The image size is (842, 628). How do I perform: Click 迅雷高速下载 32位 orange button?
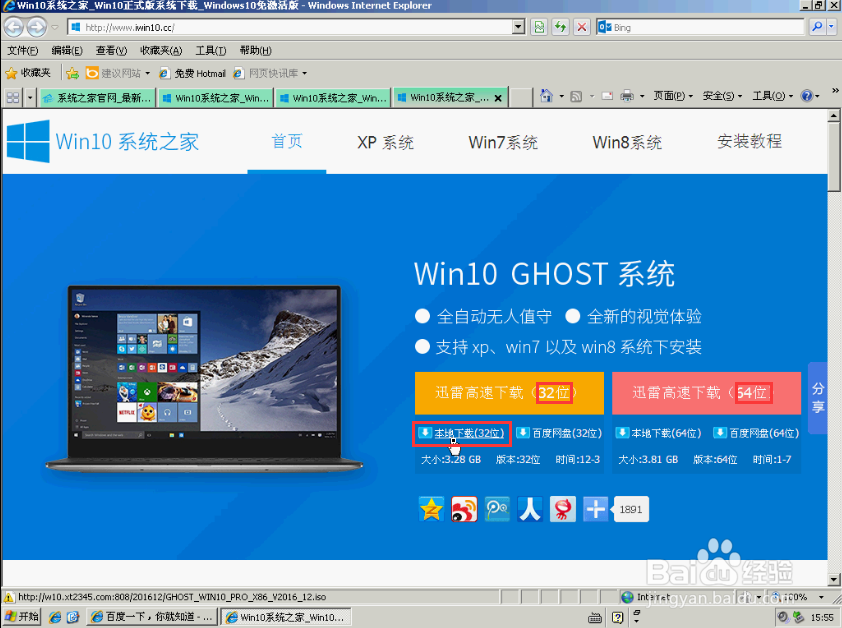pyautogui.click(x=509, y=393)
